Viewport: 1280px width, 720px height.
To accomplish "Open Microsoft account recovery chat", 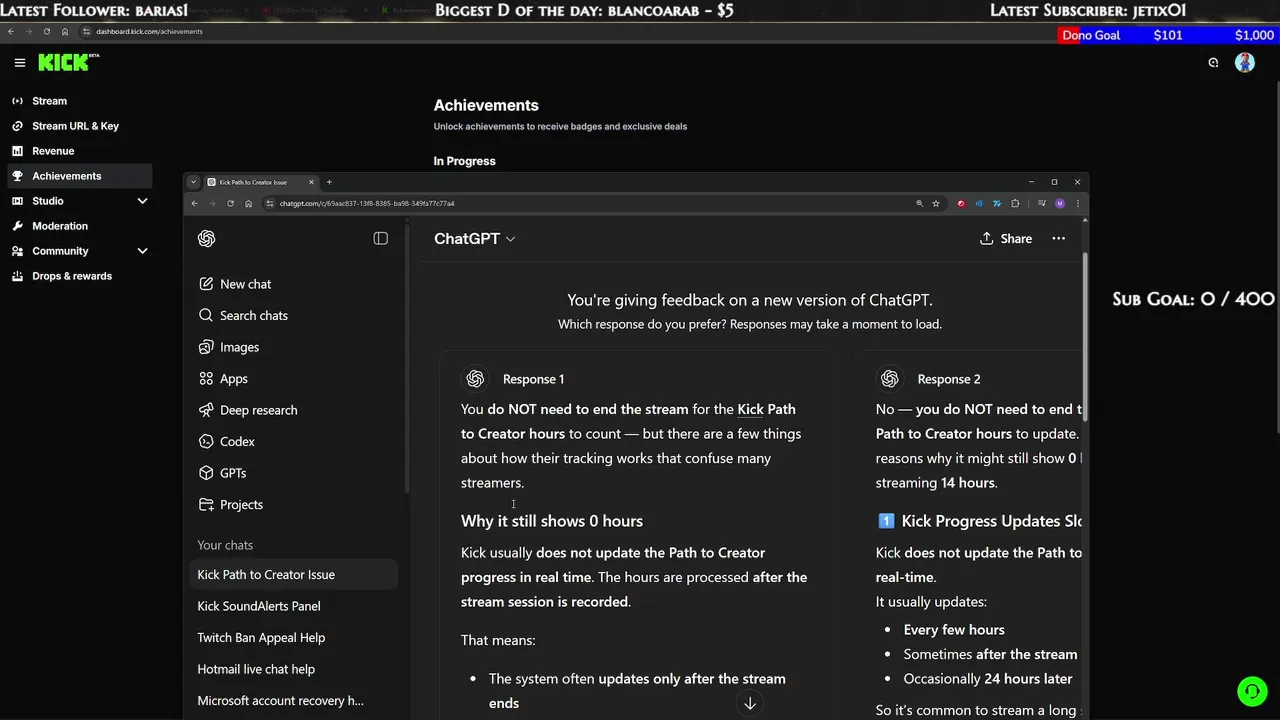I will [x=294, y=701].
